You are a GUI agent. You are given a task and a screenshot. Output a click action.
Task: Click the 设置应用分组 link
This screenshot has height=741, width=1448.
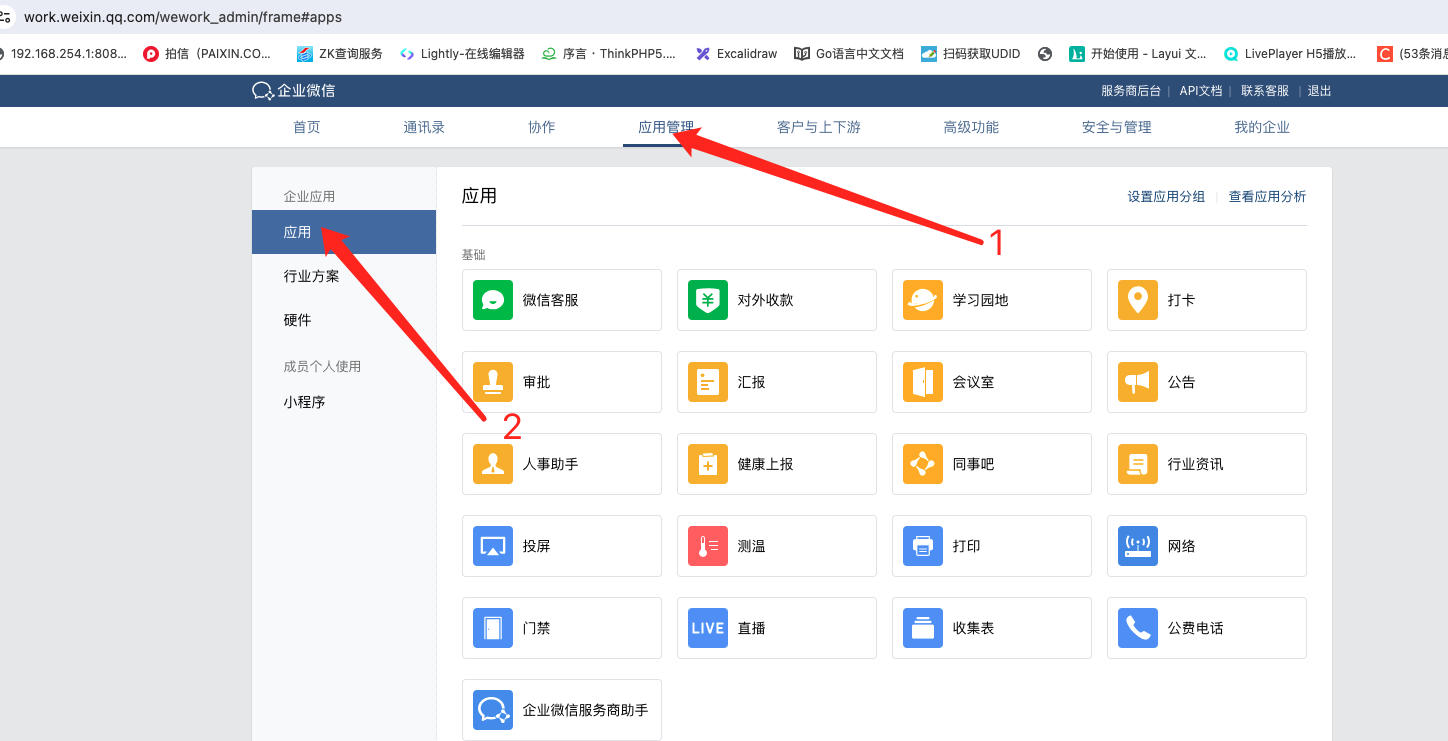click(x=1166, y=197)
